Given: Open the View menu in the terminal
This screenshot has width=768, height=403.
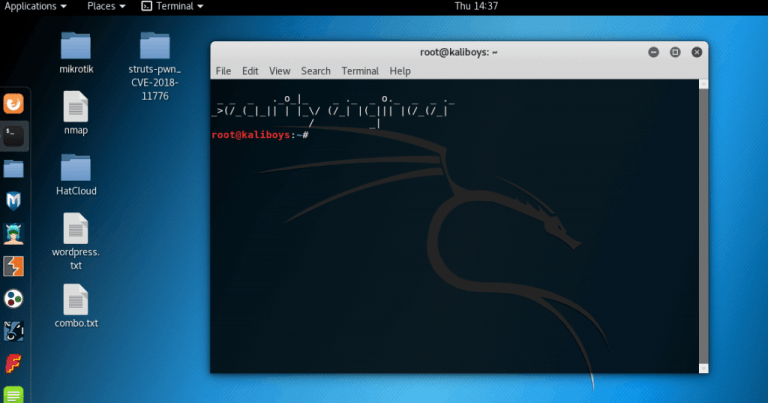Looking at the screenshot, I should tap(280, 71).
